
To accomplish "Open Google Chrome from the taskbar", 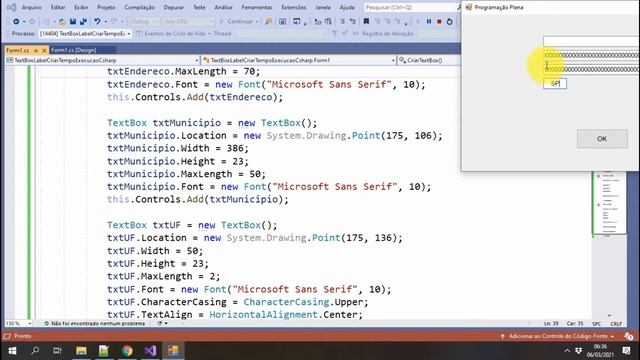I will click(x=127, y=351).
